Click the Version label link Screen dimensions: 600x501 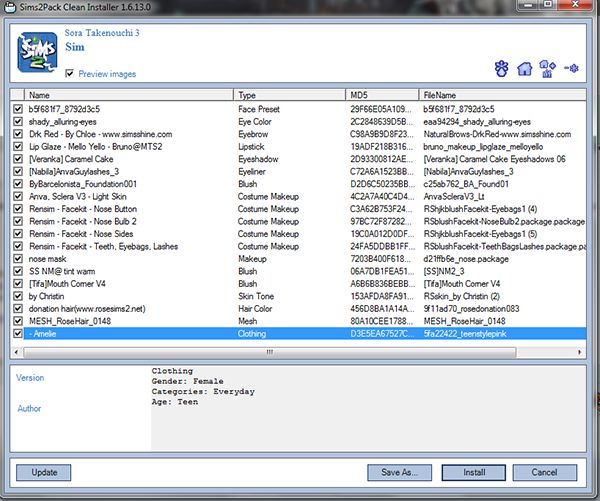30,378
